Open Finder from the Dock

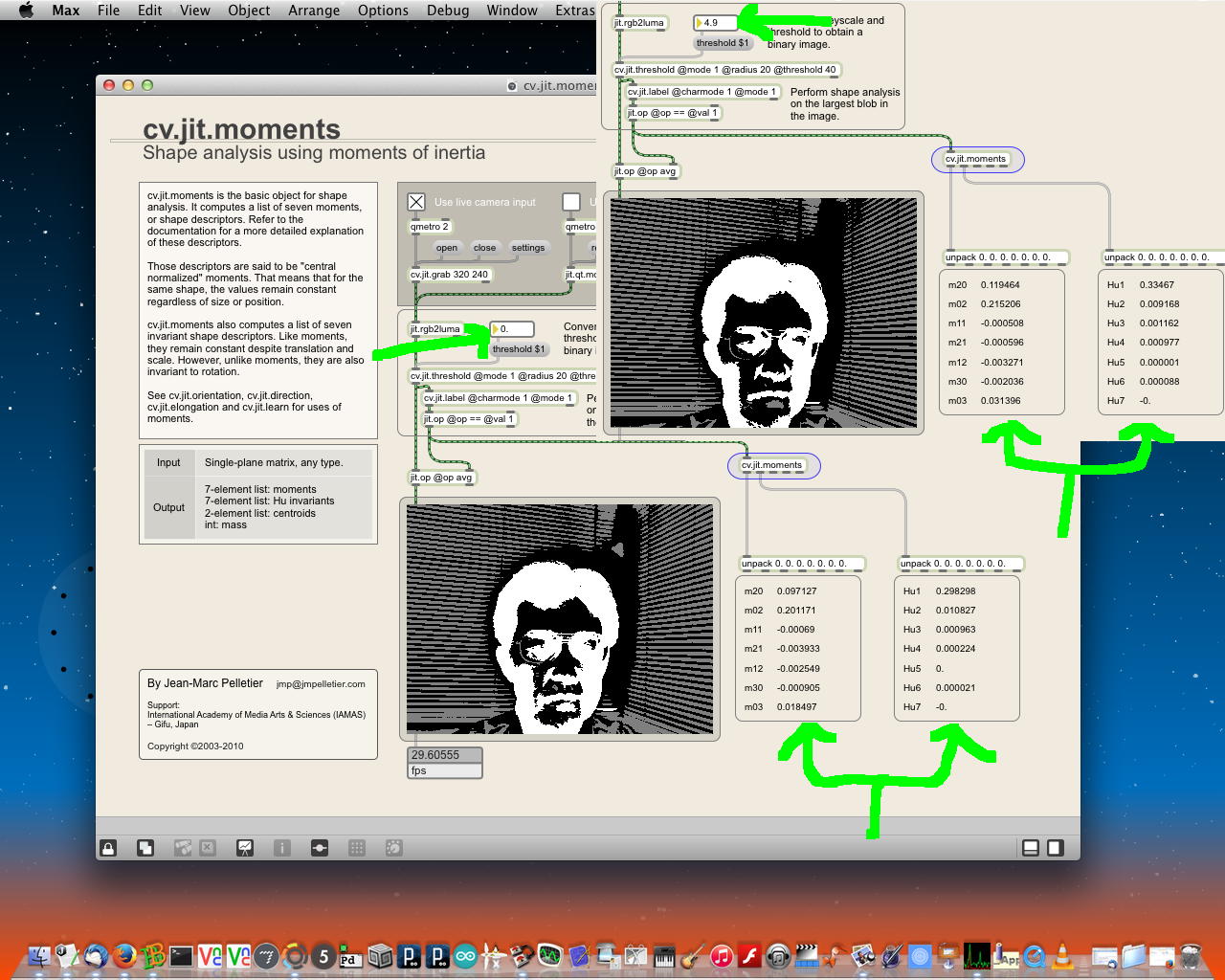point(39,955)
